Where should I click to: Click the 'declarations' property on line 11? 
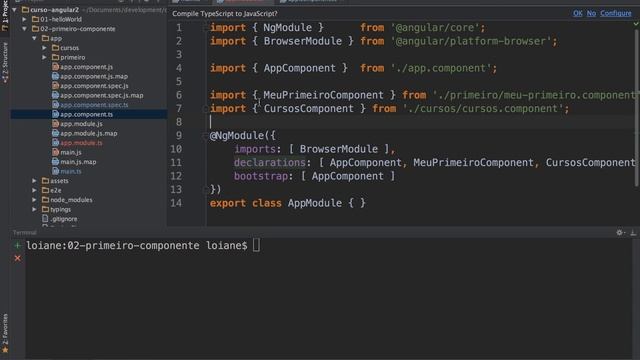[269, 162]
